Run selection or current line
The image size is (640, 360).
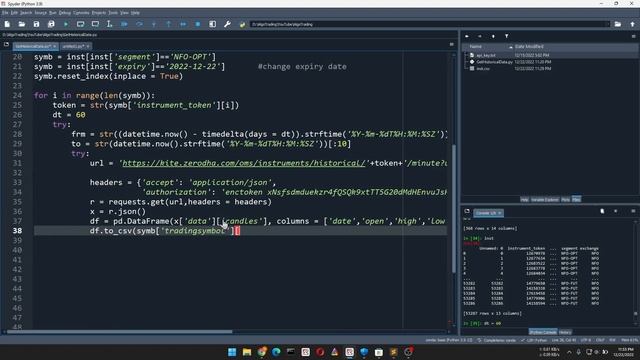click(109, 24)
